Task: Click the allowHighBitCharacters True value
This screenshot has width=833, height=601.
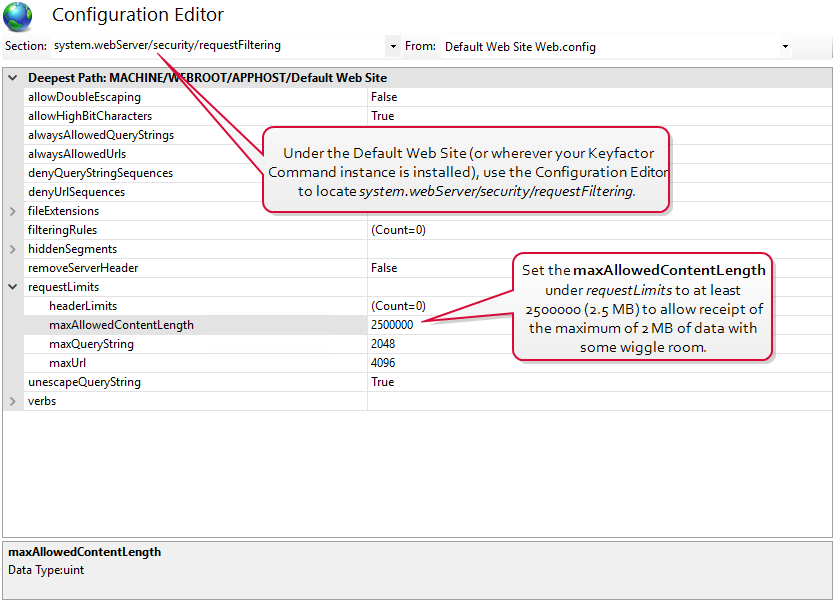Action: (383, 116)
